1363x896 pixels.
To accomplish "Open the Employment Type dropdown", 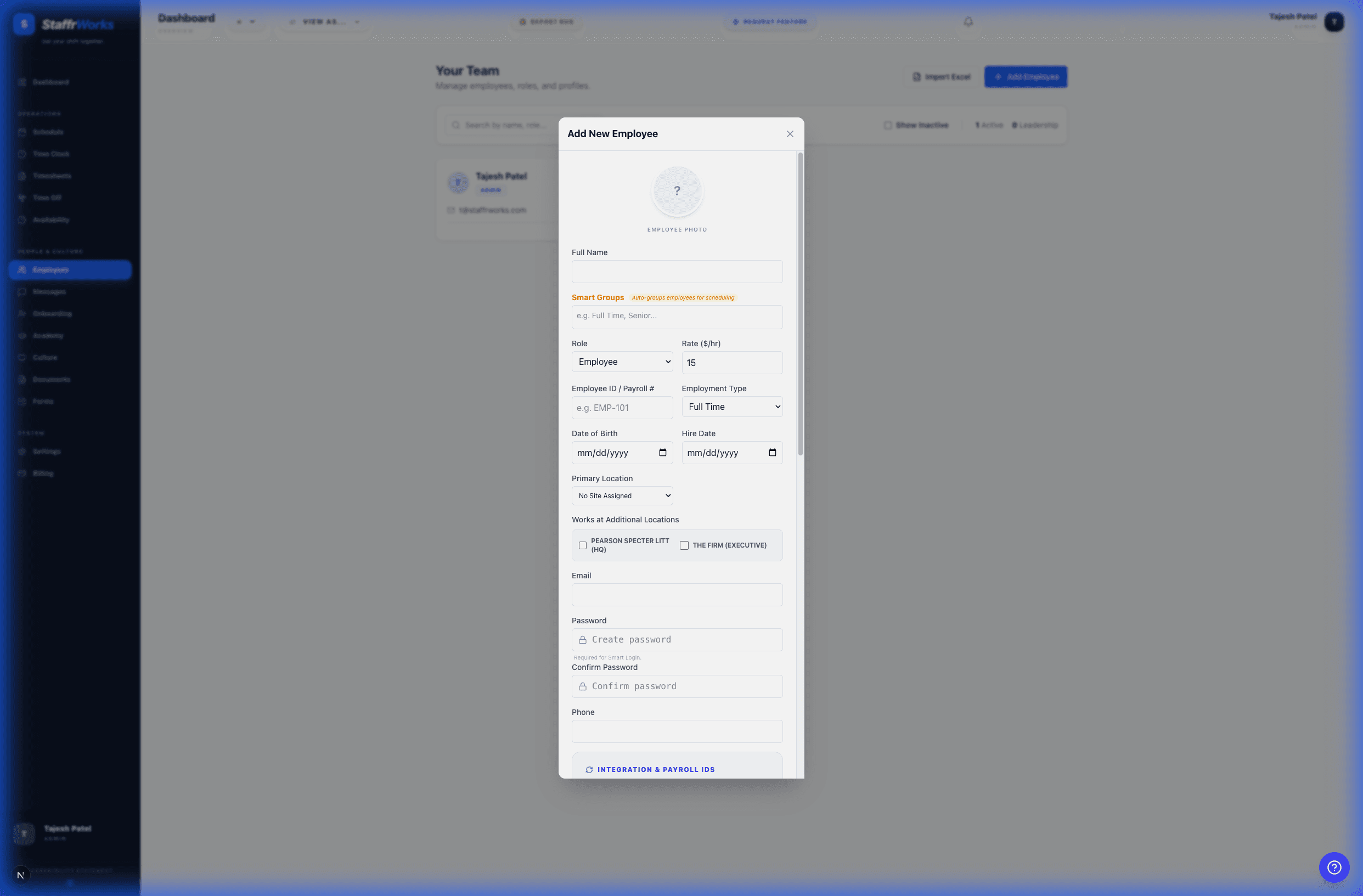I will [732, 407].
